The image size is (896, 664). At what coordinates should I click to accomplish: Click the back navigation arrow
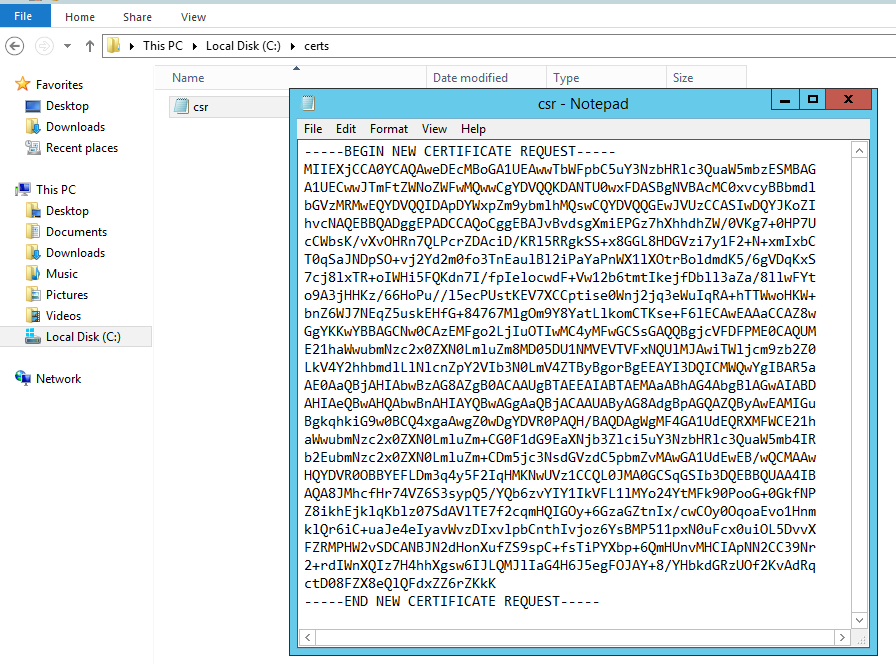(15, 46)
